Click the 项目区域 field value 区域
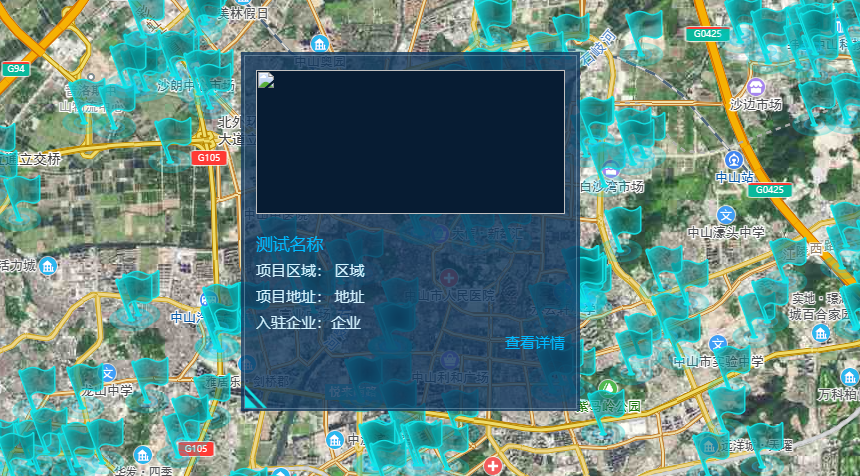The image size is (860, 476). (x=350, y=271)
